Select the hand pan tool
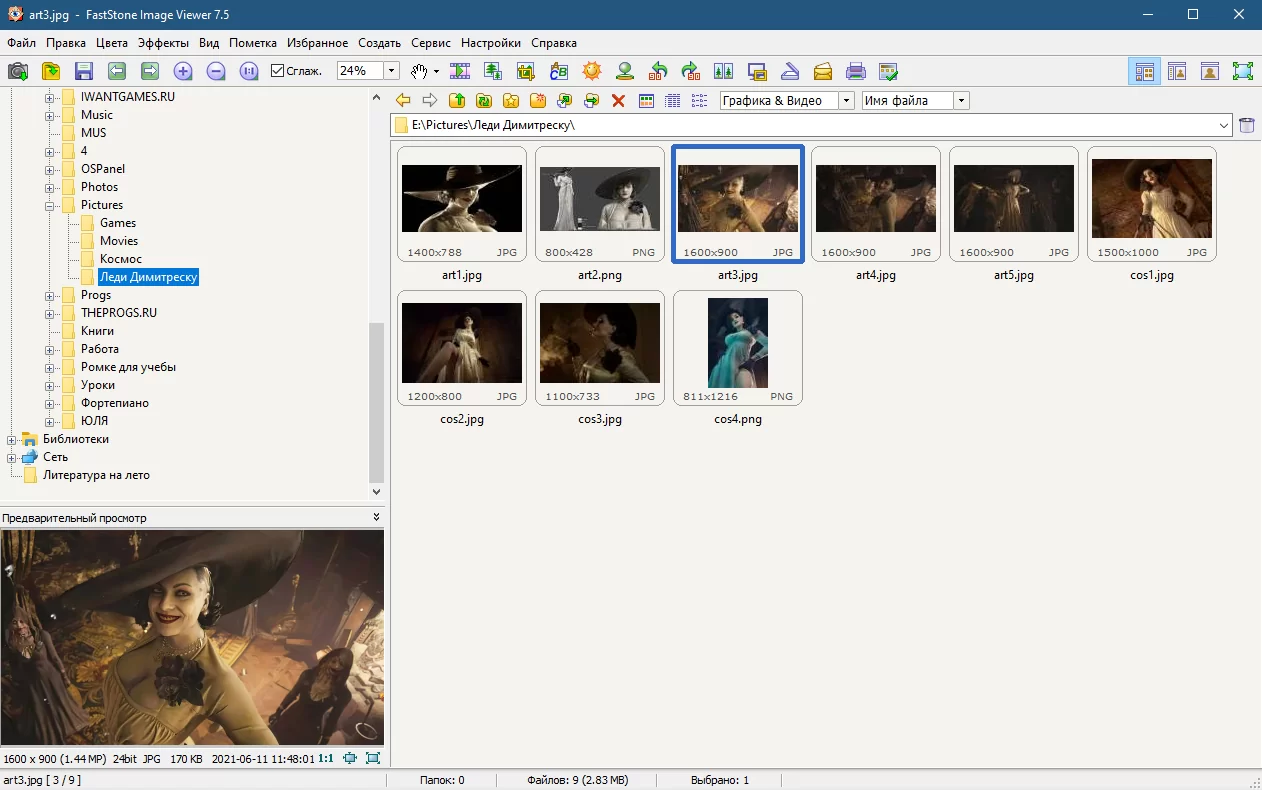1262x790 pixels. pos(420,71)
